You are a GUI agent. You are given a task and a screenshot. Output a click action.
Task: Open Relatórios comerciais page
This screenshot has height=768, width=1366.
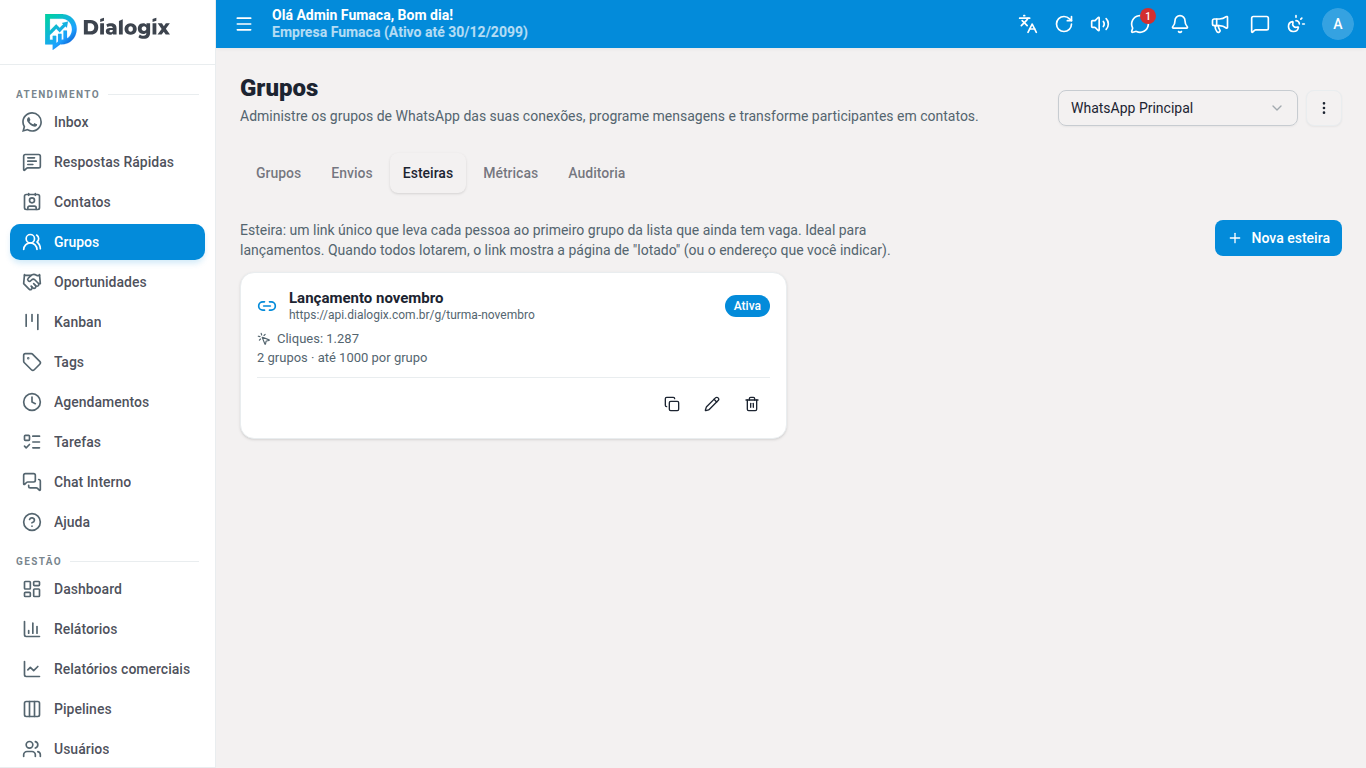click(108, 669)
